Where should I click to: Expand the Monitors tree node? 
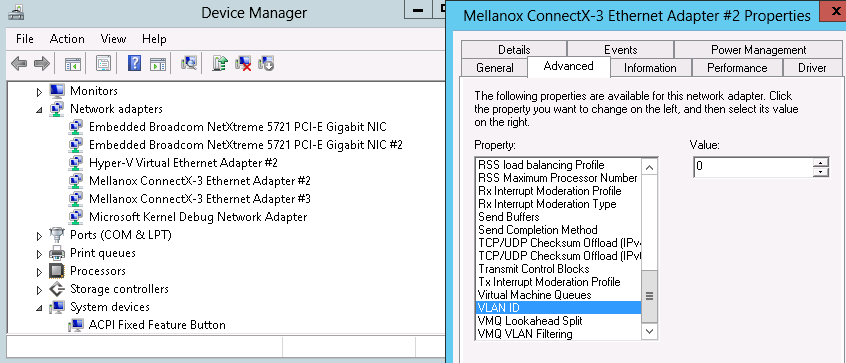tap(39, 92)
